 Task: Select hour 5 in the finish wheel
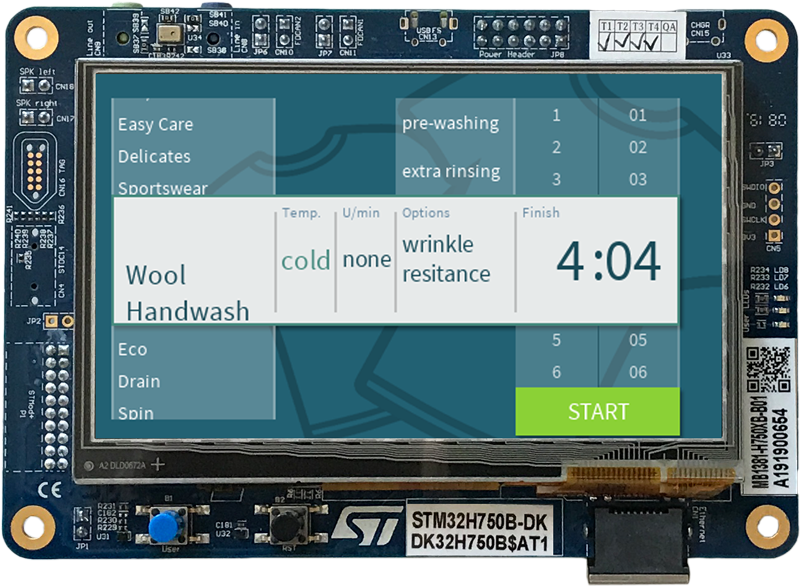click(556, 340)
